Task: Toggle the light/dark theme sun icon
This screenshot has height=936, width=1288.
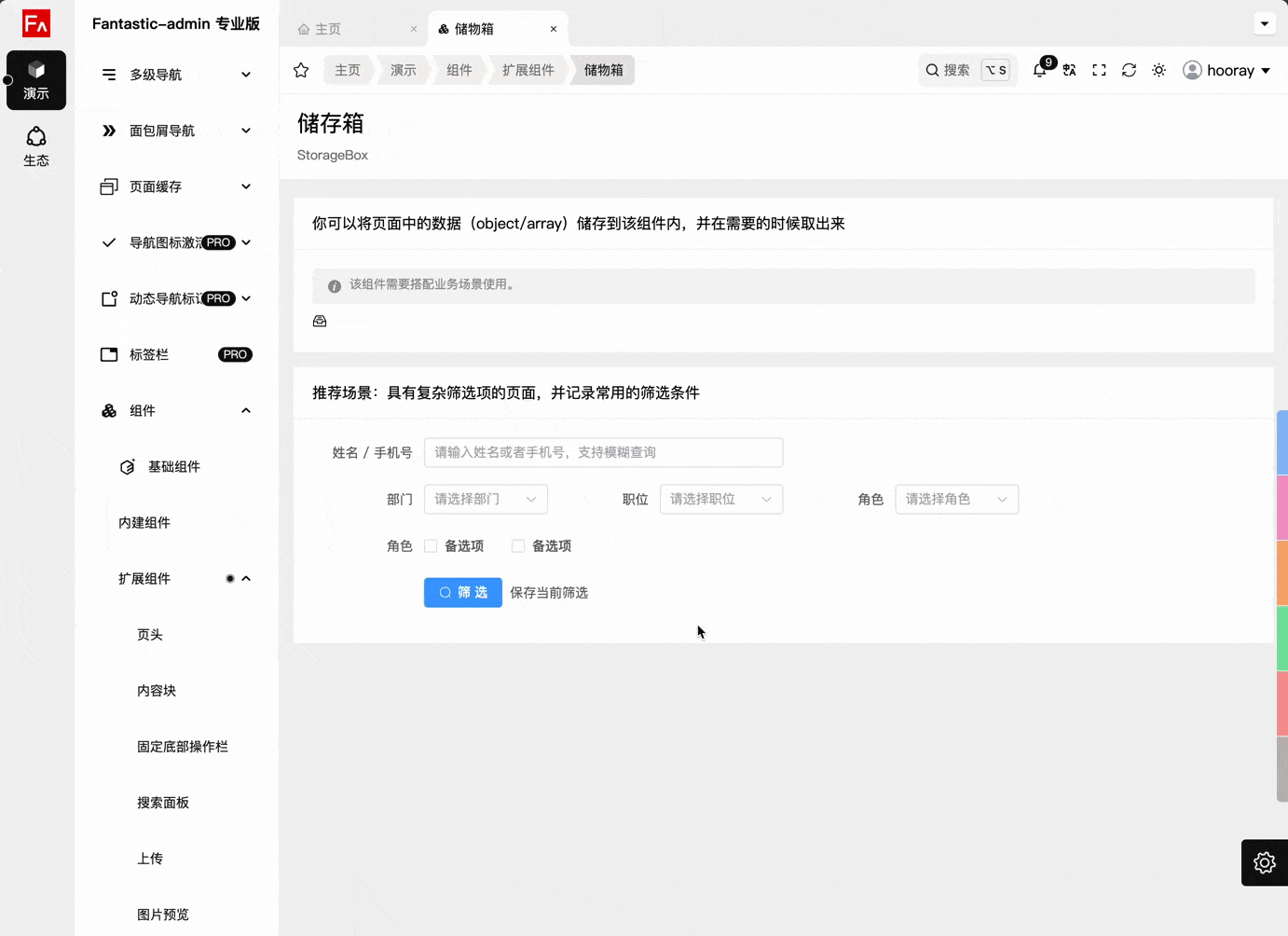Action: (x=1159, y=70)
